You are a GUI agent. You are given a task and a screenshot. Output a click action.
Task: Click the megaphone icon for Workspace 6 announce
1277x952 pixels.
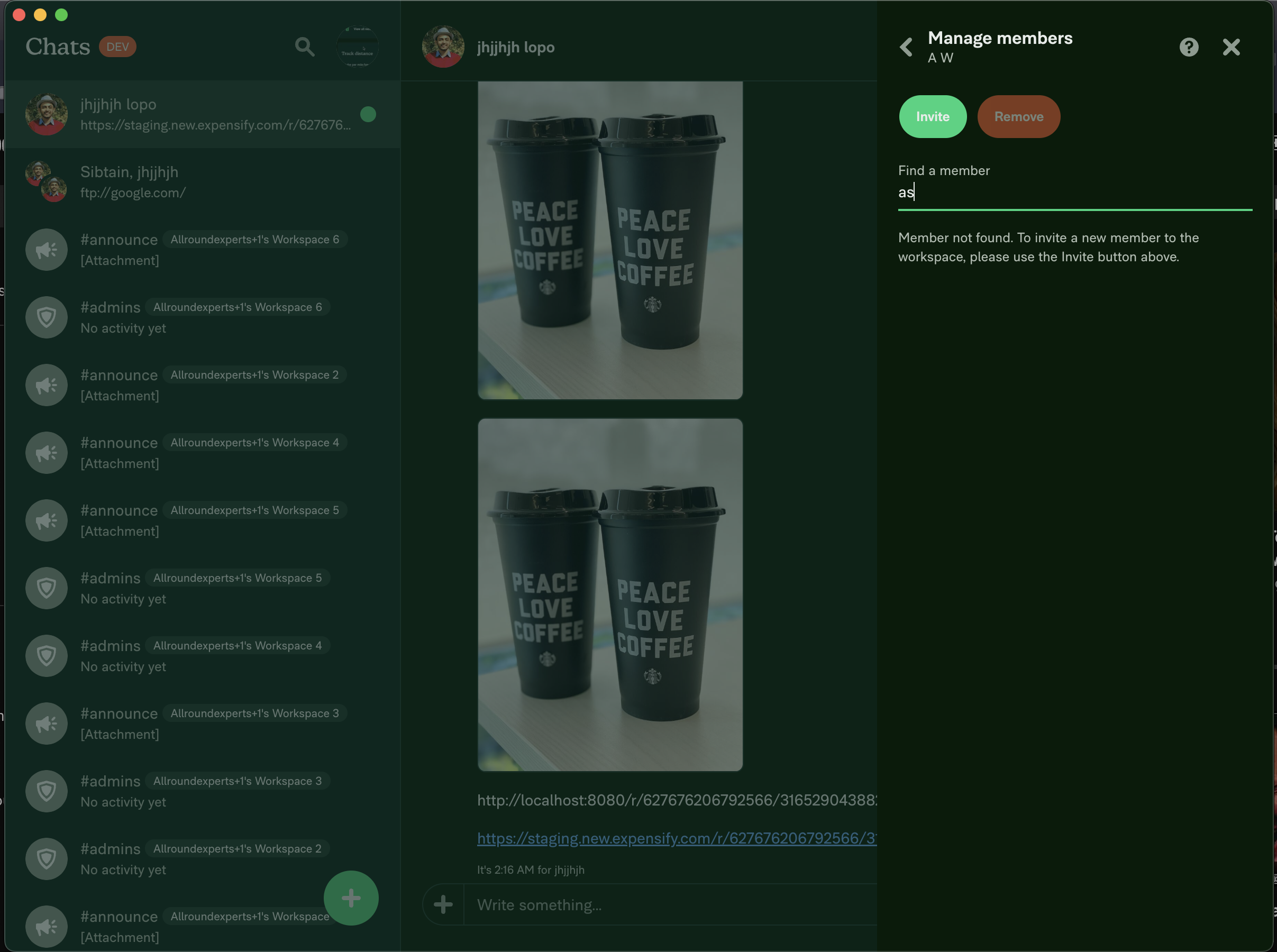pos(47,250)
